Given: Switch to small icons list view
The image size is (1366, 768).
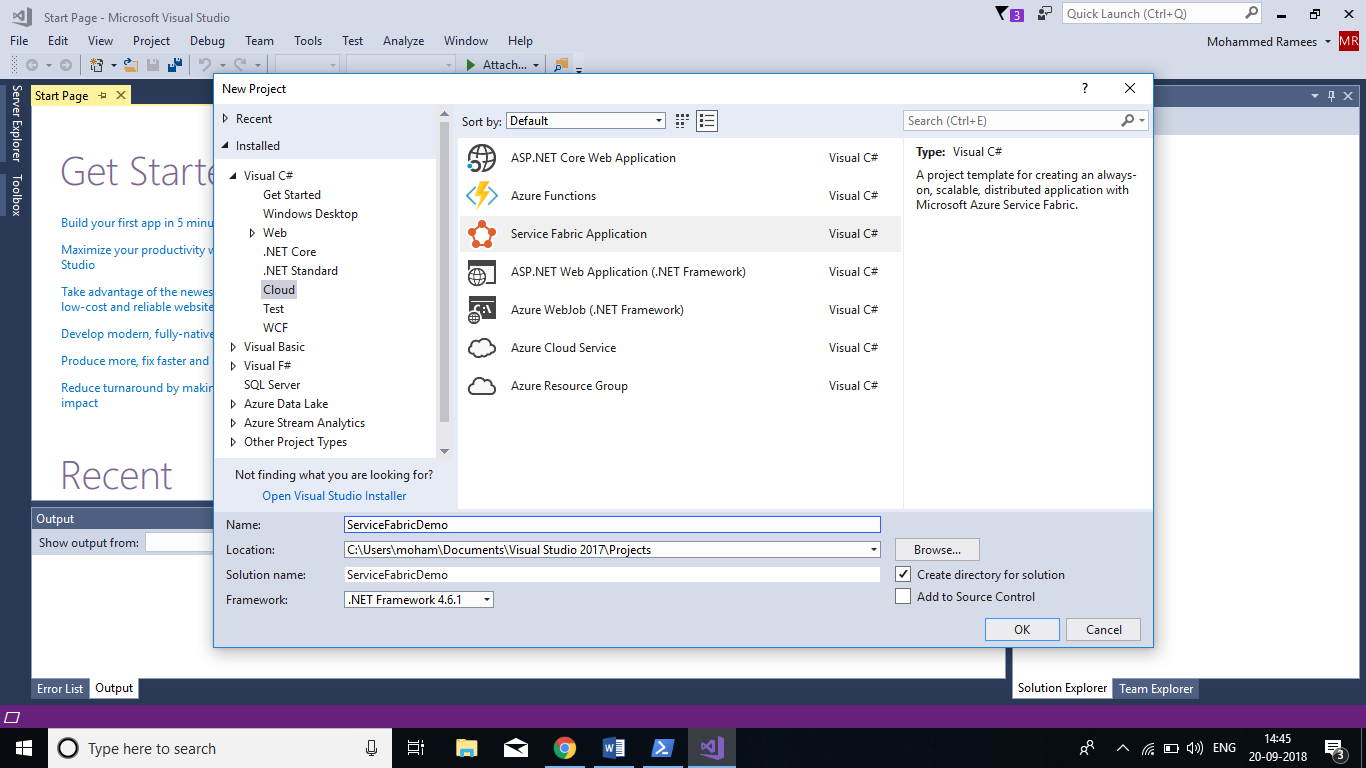Looking at the screenshot, I should [x=682, y=121].
